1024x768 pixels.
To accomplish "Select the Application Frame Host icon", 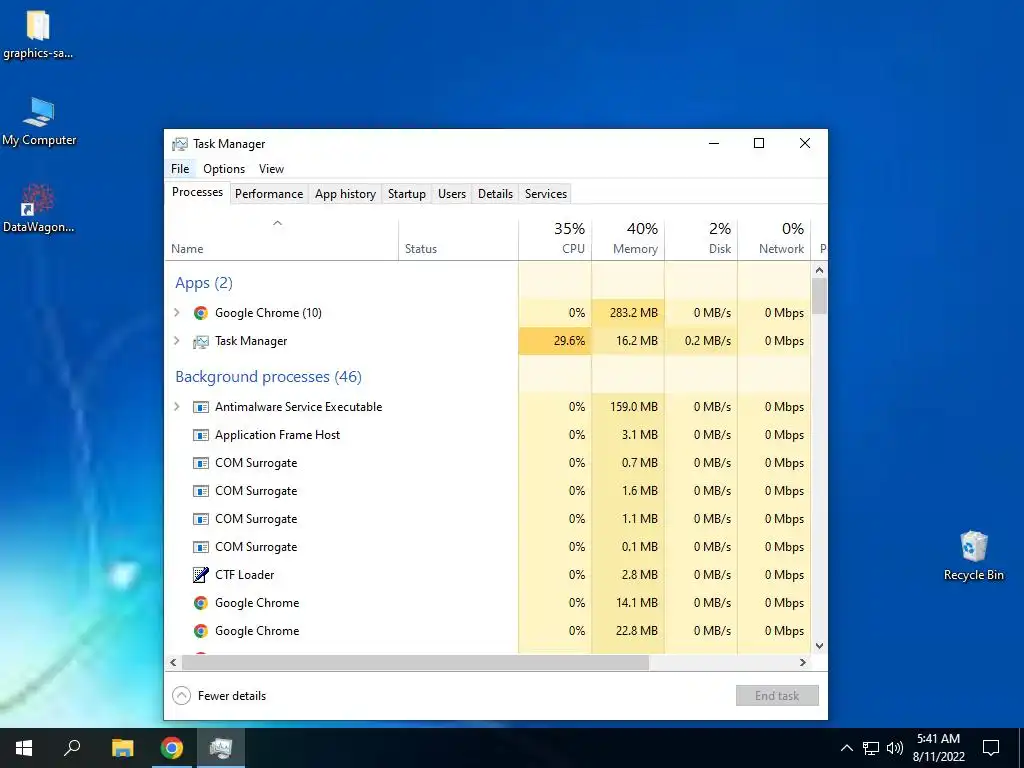I will click(200, 435).
